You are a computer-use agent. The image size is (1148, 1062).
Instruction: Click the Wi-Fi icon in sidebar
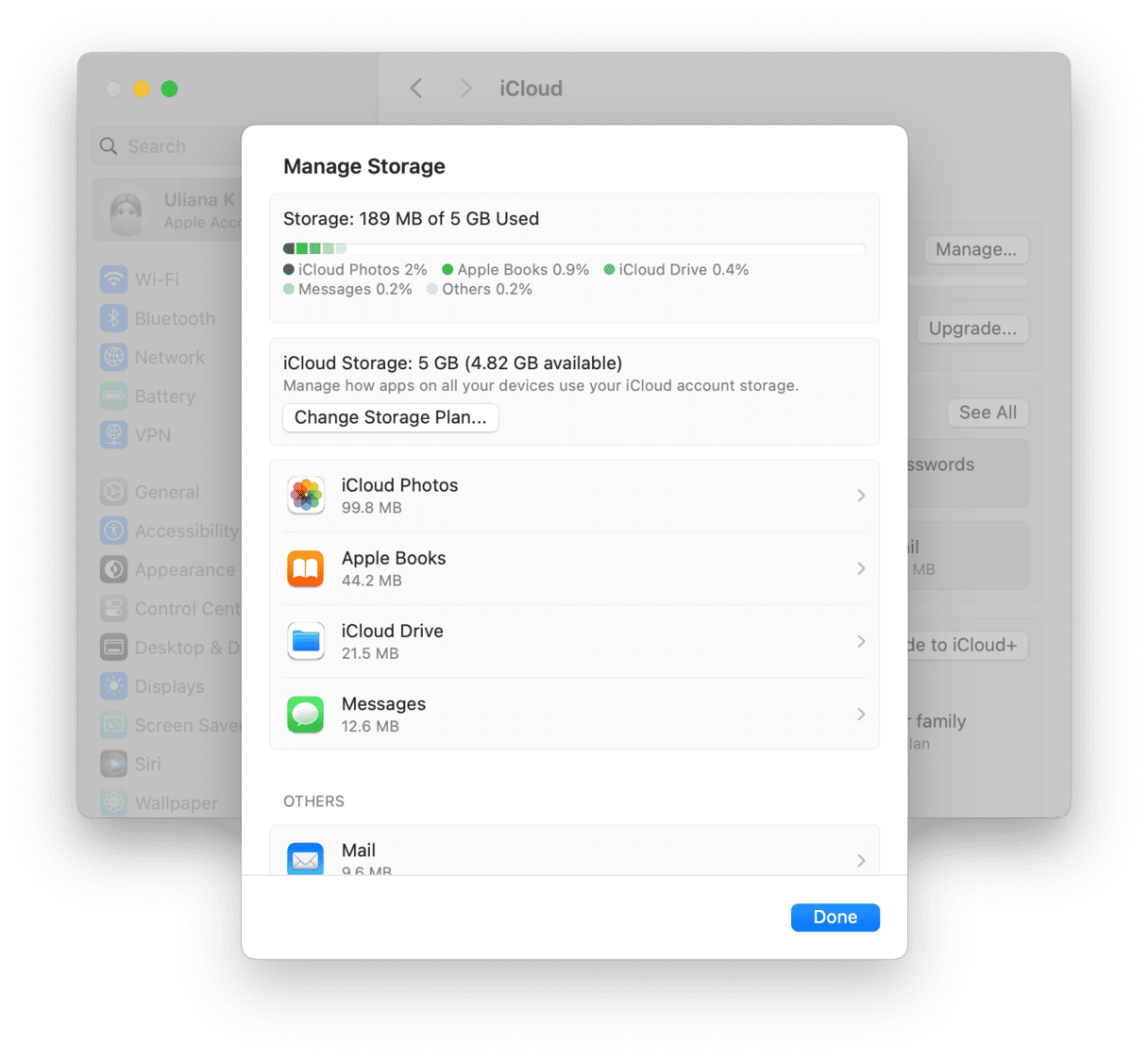point(114,279)
